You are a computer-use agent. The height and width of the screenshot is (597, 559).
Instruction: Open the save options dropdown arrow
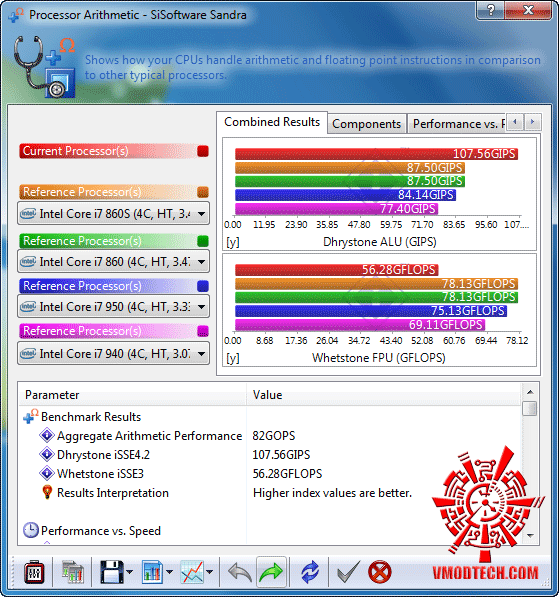[129, 571]
